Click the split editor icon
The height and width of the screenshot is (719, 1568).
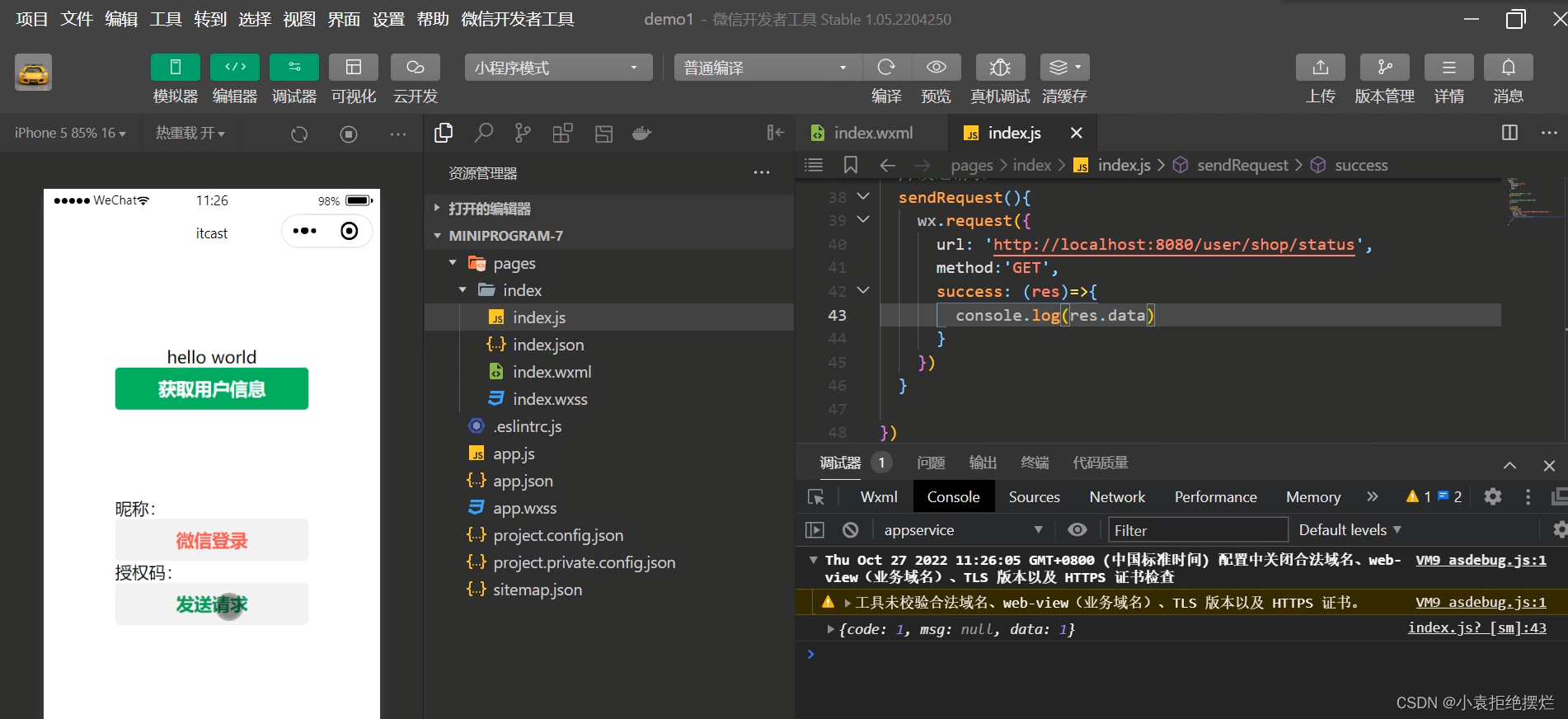coord(1509,133)
